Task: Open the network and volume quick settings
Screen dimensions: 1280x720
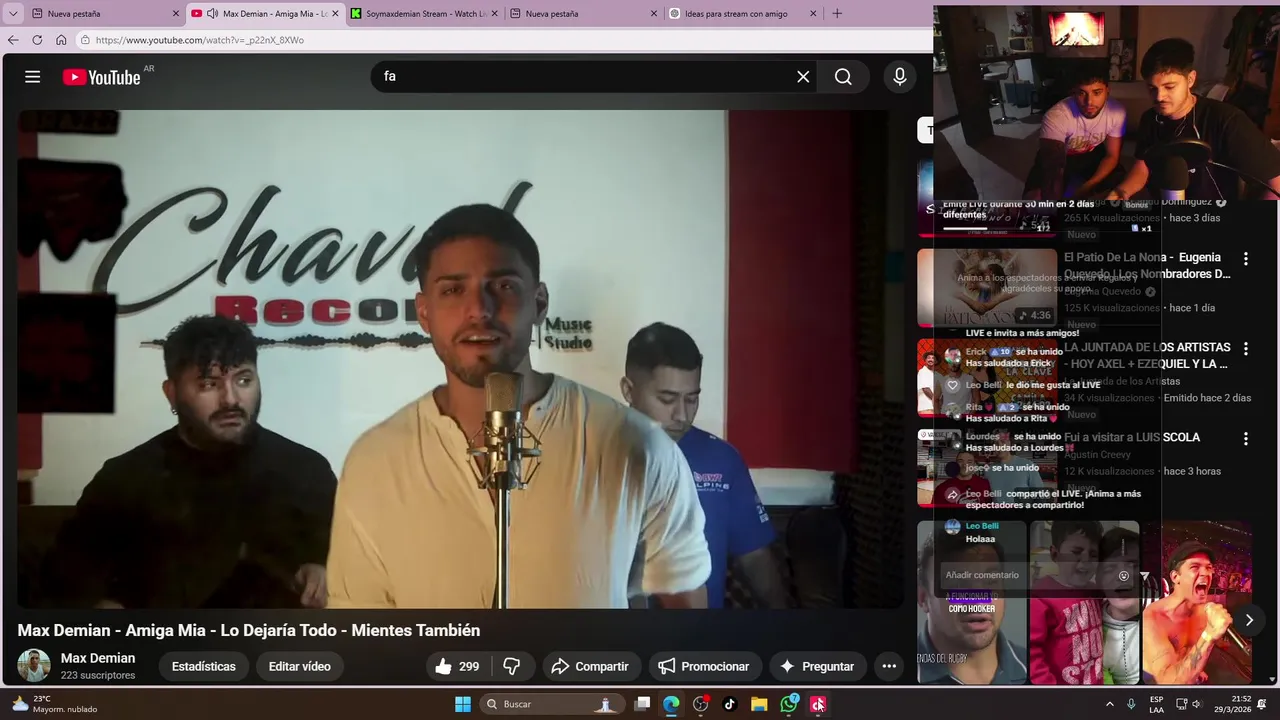Action: click(1188, 704)
